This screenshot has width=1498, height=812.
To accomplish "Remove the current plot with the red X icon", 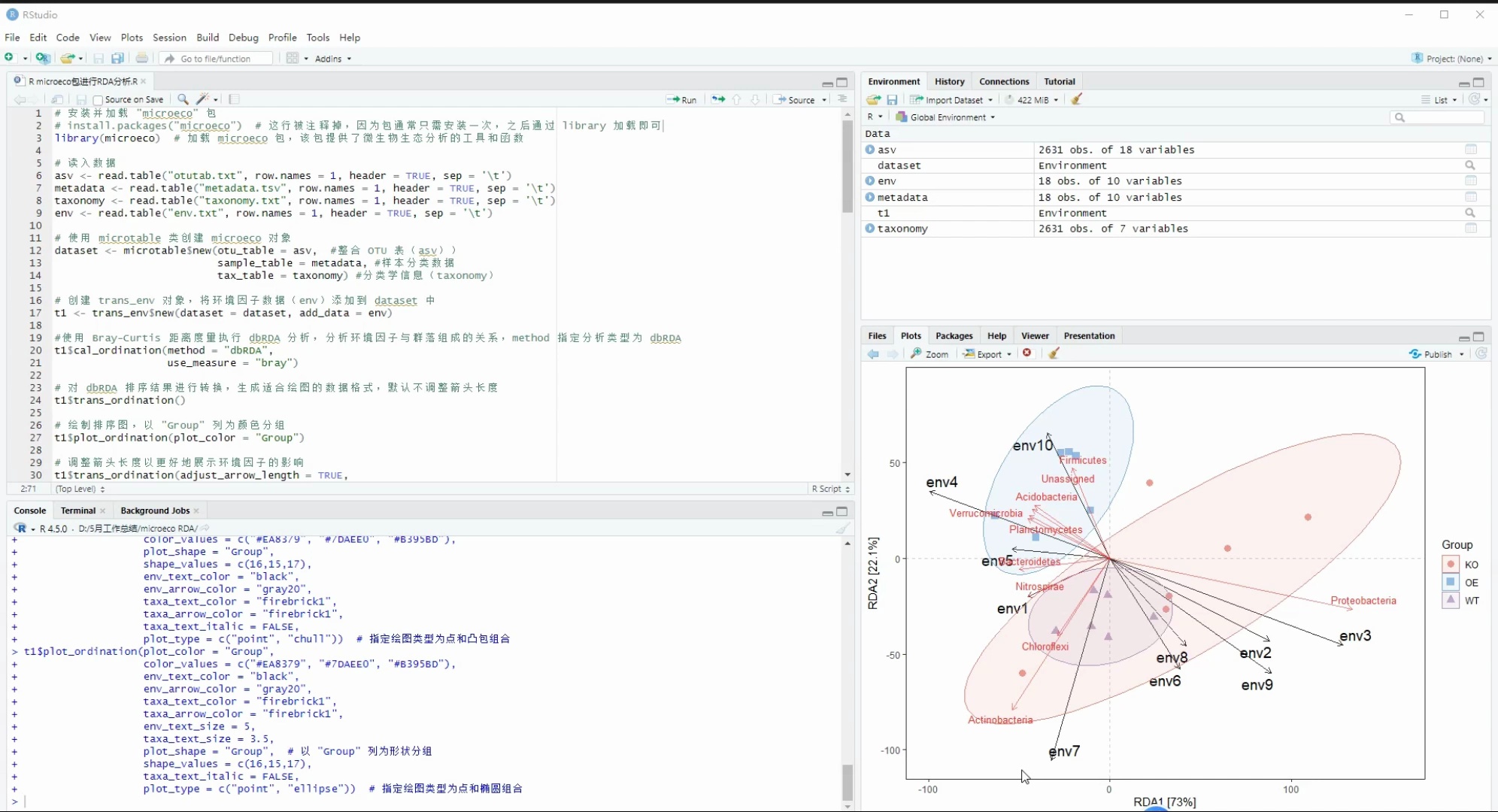I will 1027,353.
